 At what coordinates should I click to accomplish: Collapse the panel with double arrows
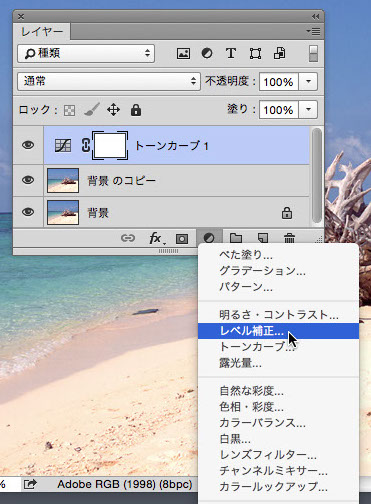[315, 16]
